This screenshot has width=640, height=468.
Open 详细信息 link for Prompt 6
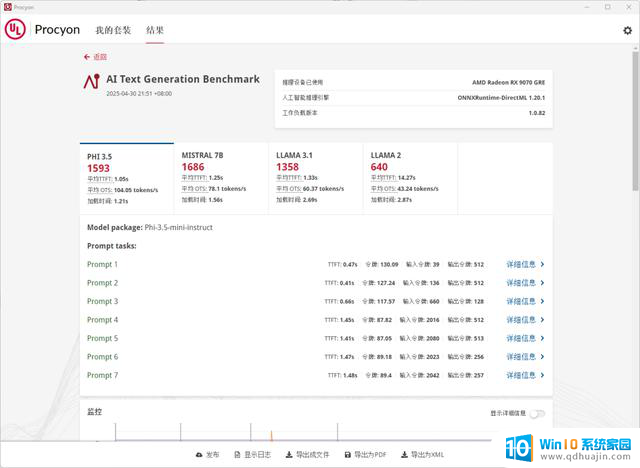point(521,357)
